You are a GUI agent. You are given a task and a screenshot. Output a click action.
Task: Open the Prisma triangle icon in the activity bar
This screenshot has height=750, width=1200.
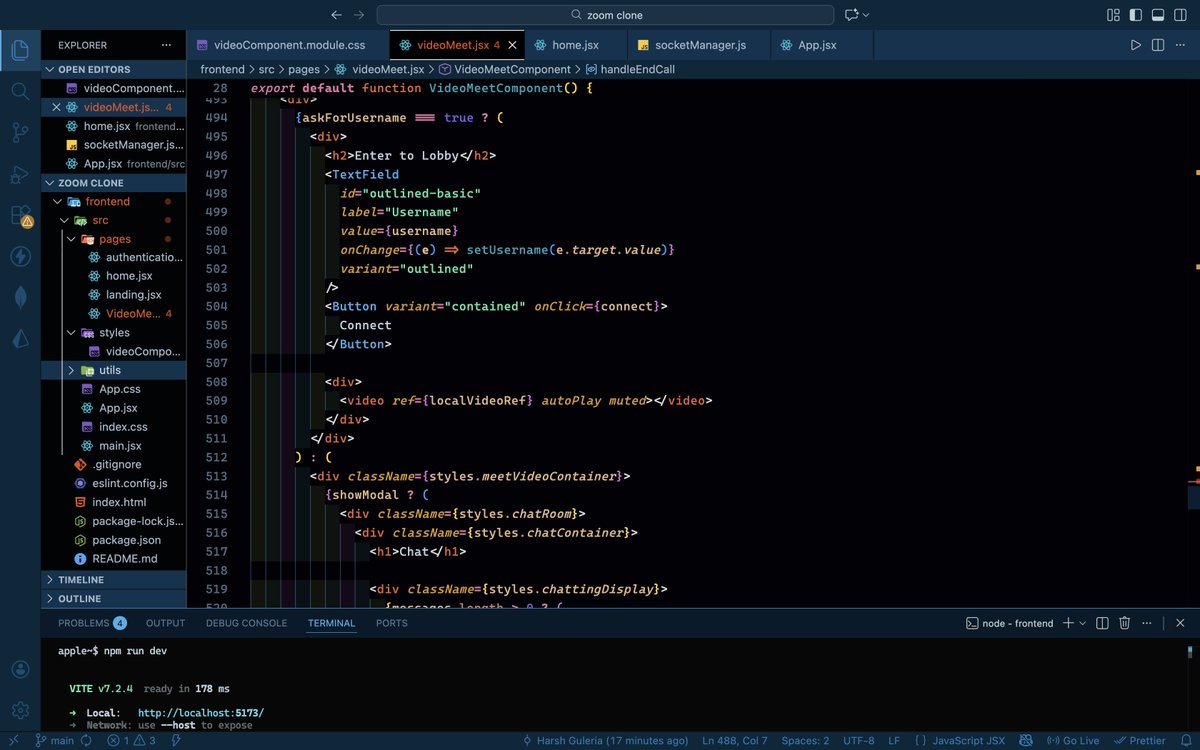tap(20, 338)
